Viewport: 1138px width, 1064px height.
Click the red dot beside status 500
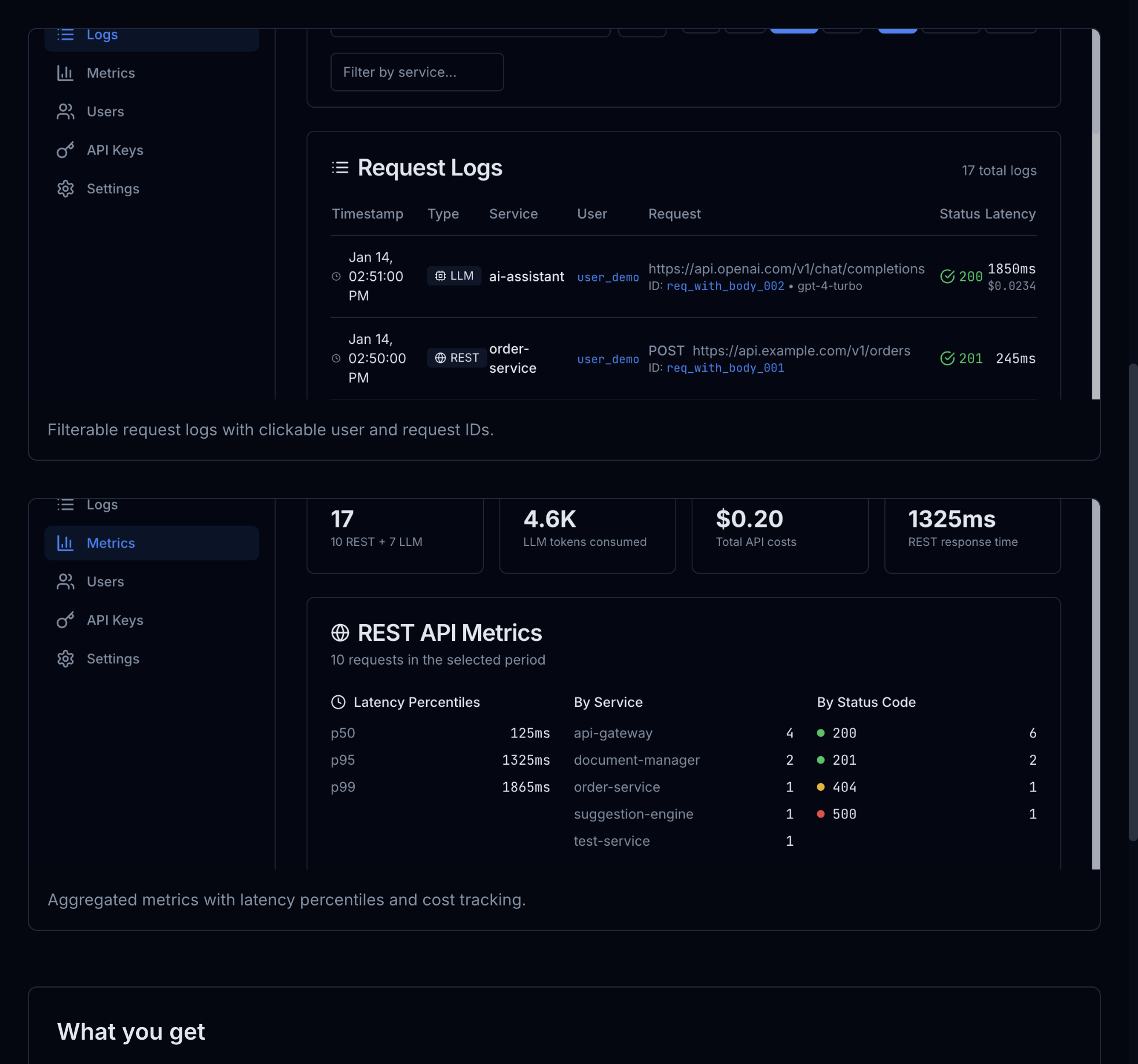coord(820,814)
